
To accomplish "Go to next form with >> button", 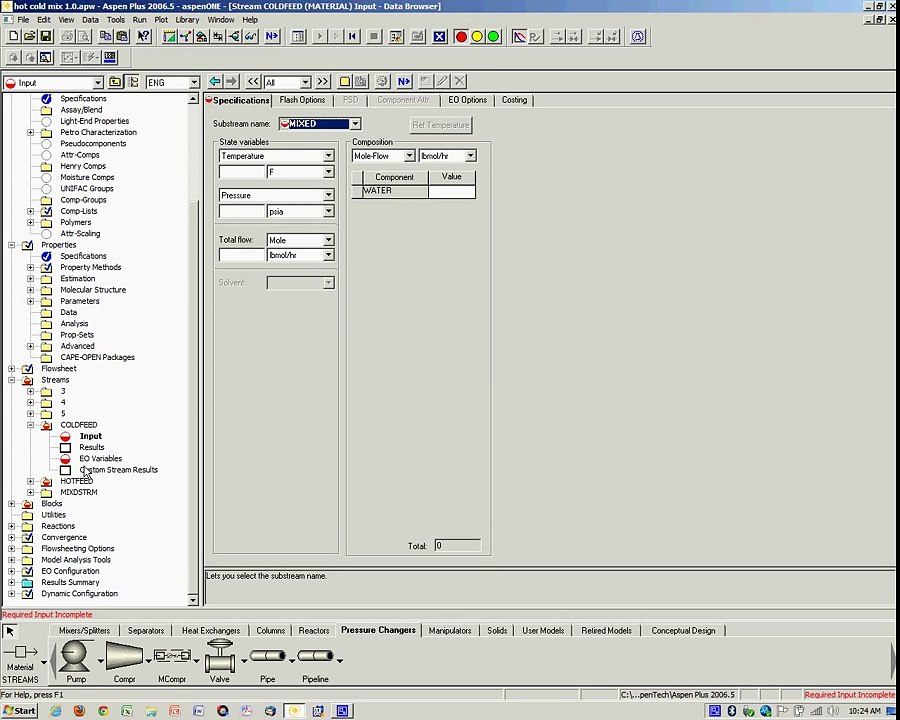I will coord(323,82).
